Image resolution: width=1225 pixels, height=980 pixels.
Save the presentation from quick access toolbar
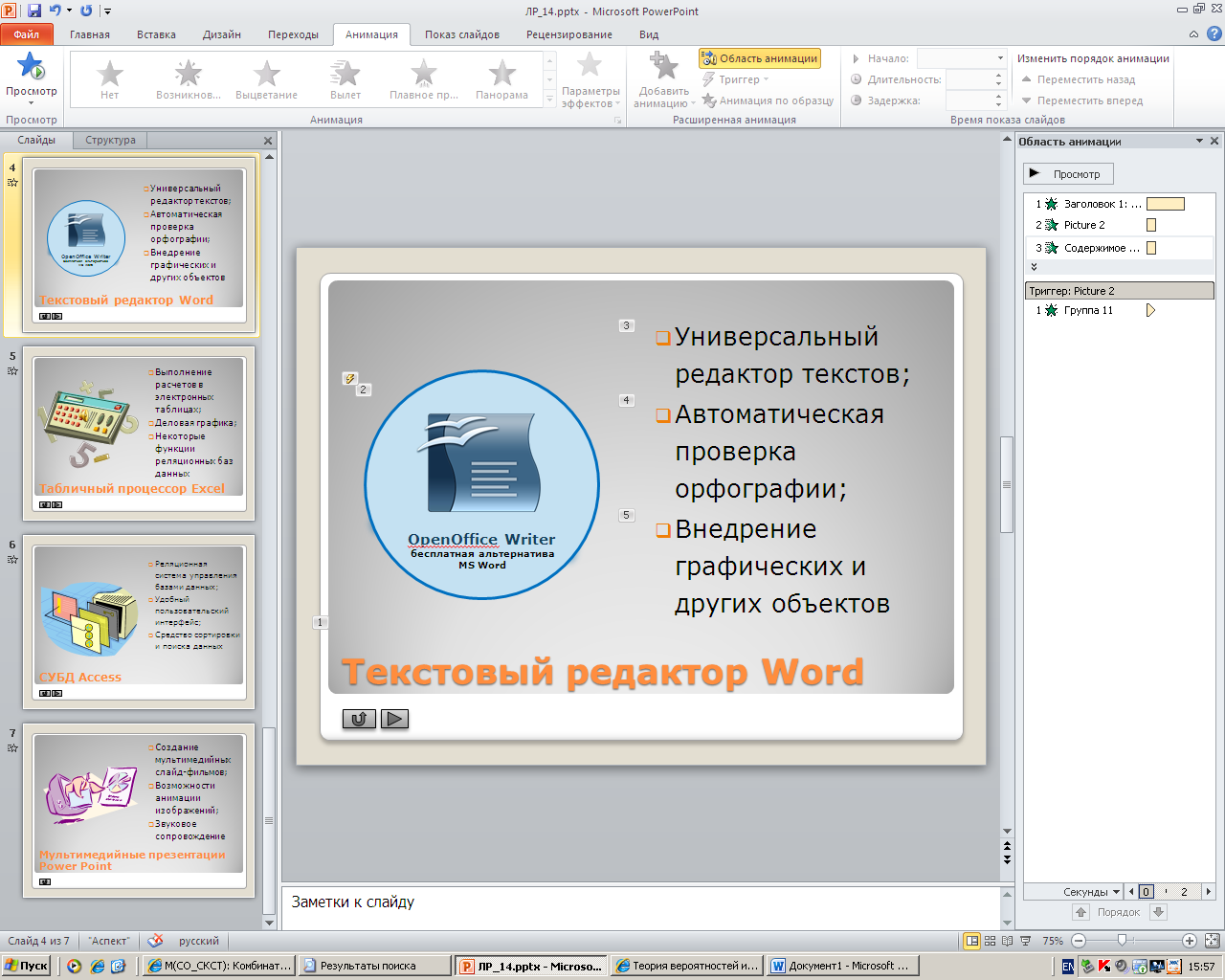[35, 11]
